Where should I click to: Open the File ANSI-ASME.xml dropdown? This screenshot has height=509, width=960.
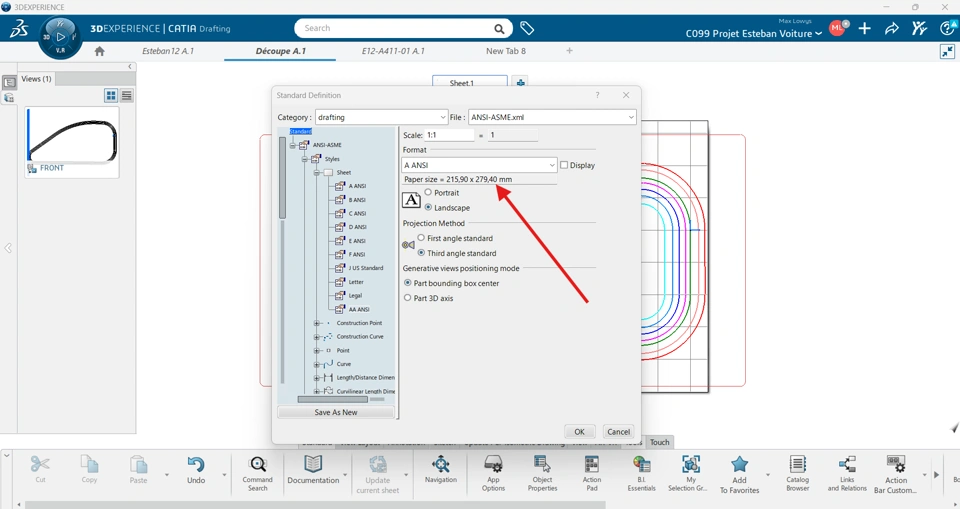[552, 117]
